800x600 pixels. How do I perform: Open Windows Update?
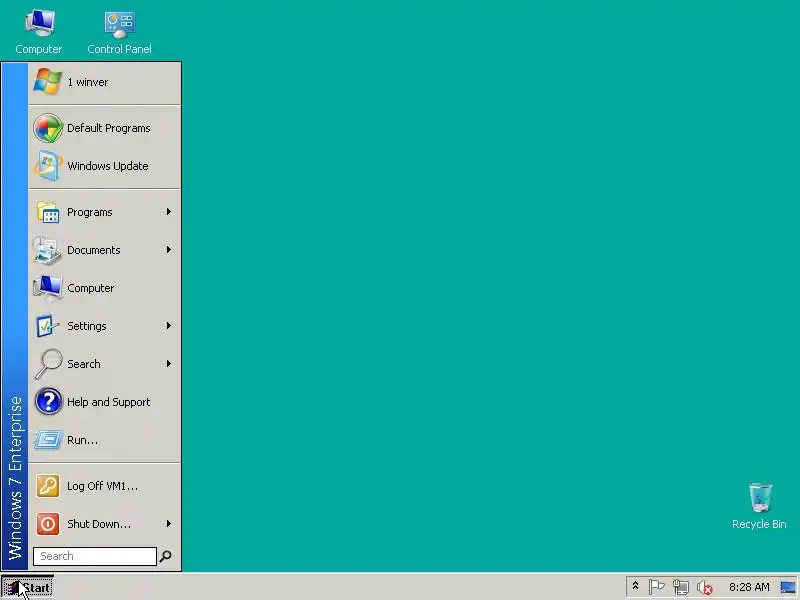pyautogui.click(x=105, y=166)
